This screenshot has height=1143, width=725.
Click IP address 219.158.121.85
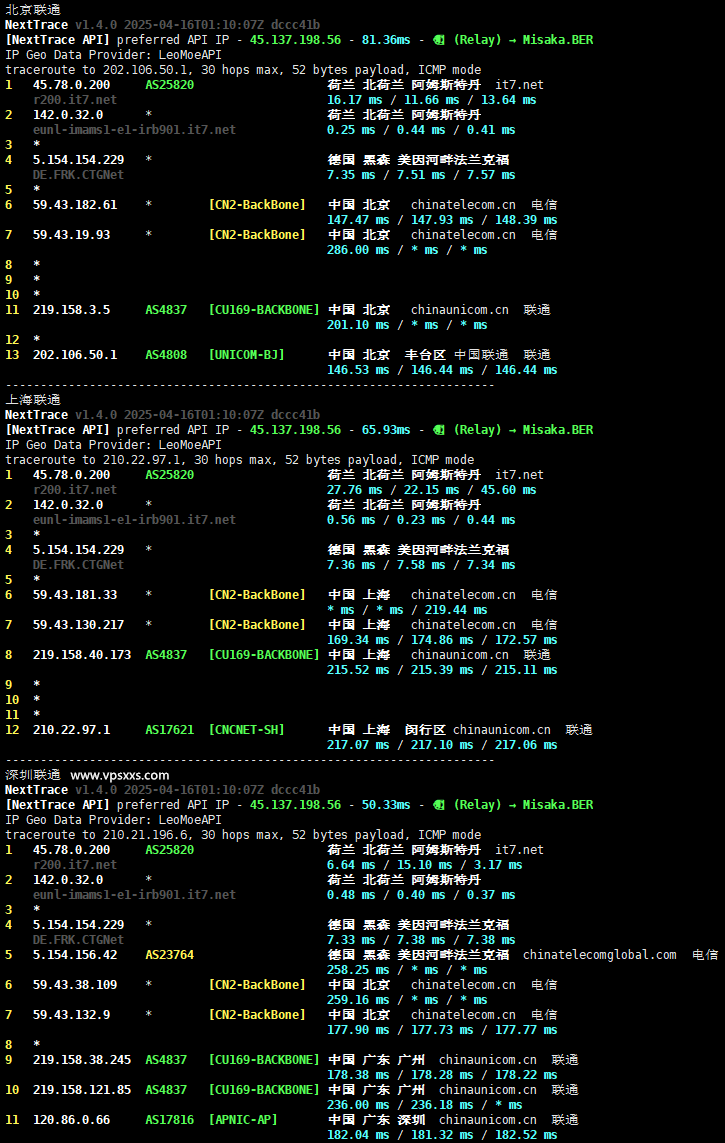[x=82, y=1090]
